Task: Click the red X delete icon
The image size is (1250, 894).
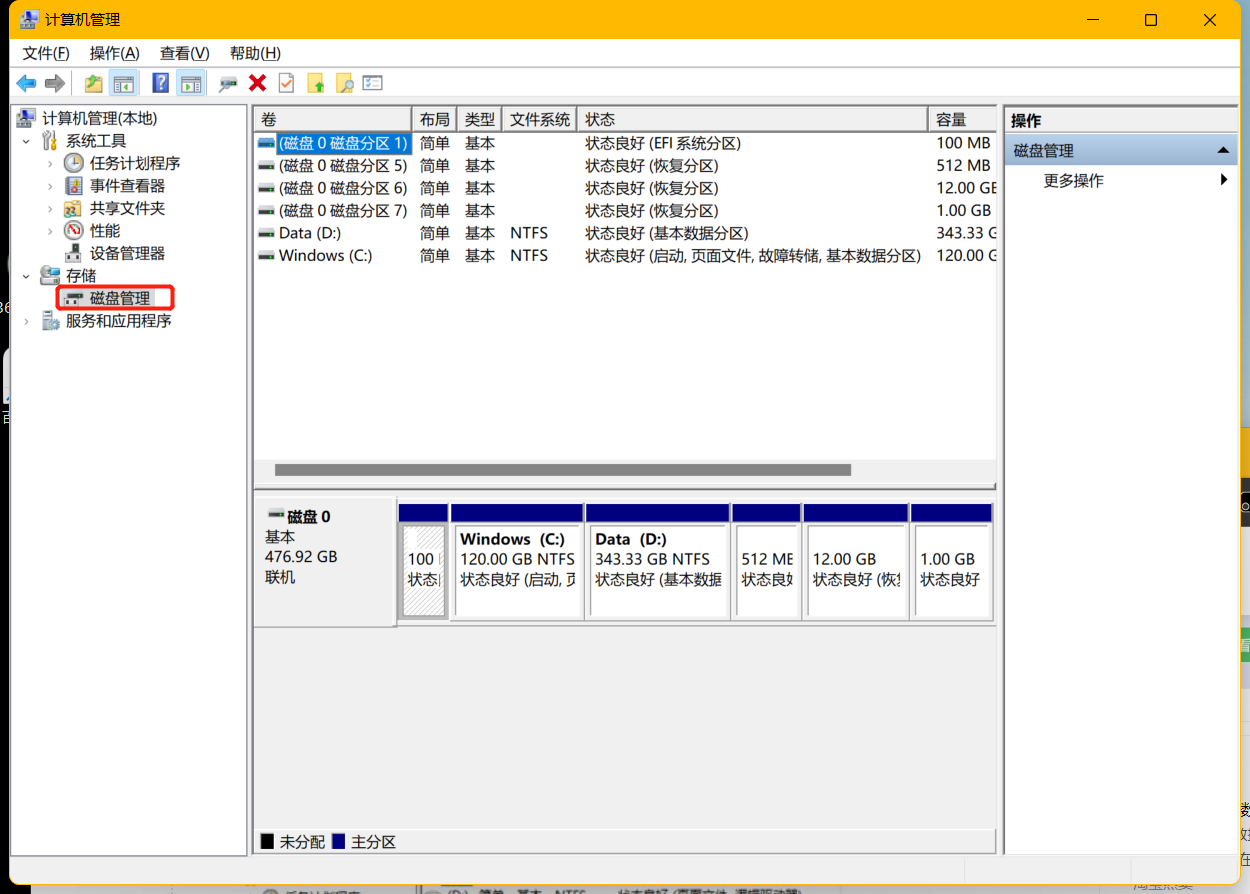Action: [x=257, y=84]
